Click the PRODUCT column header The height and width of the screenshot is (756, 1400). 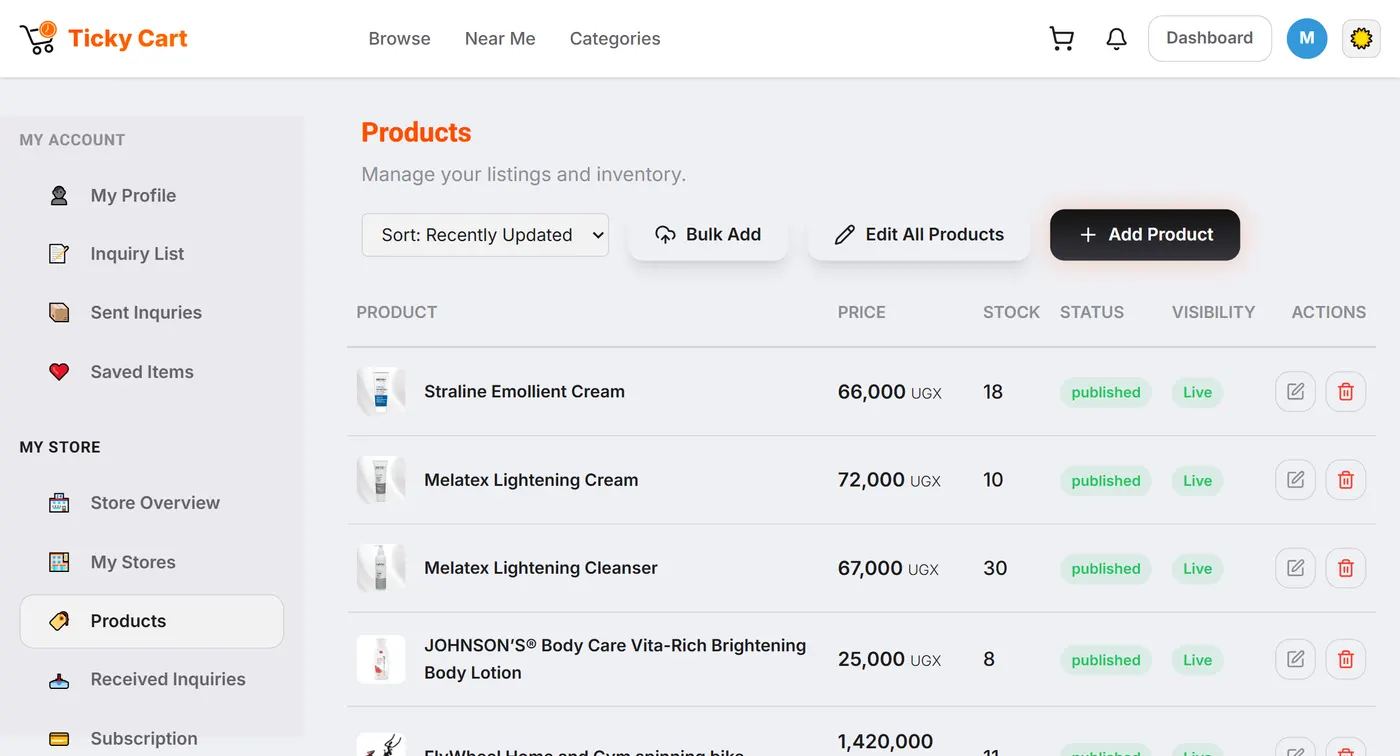pos(397,312)
